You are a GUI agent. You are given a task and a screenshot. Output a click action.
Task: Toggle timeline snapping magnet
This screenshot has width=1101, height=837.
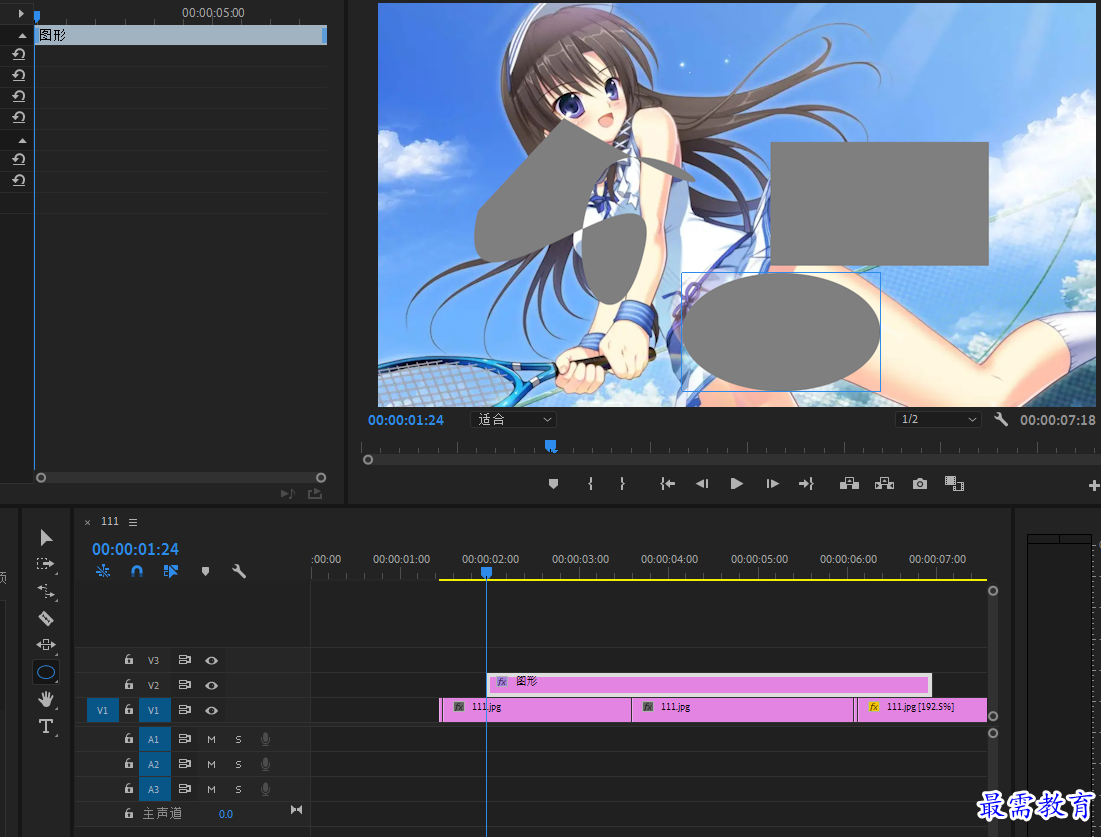click(137, 572)
